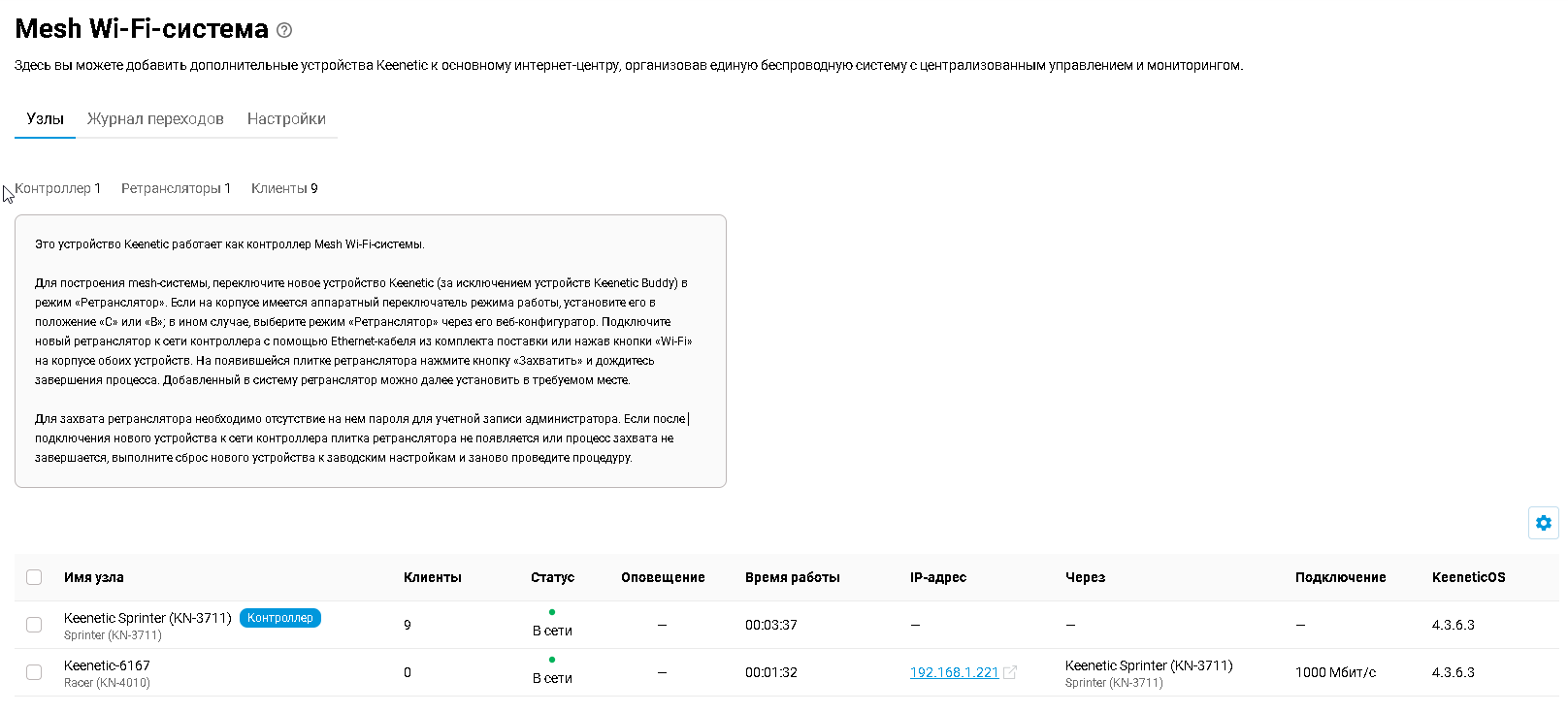Open table settings with the gear icon
1568x713 pixels.
click(1543, 523)
